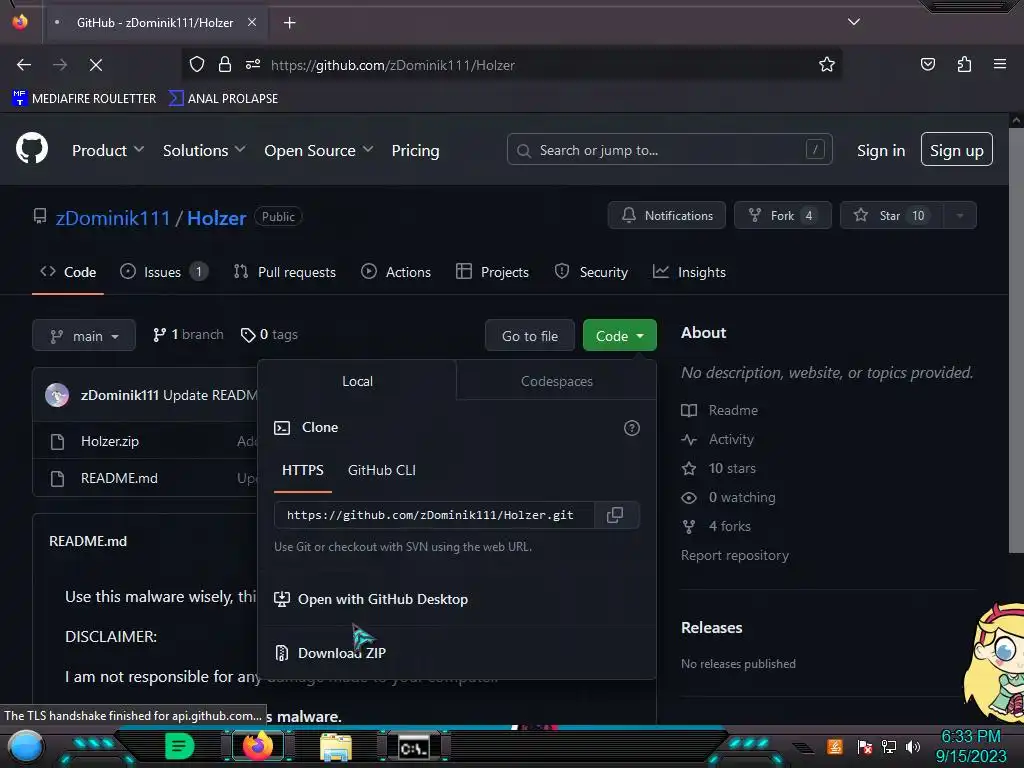Open Firefox hamburger application menu
Viewport: 1024px width, 768px height.
click(999, 64)
